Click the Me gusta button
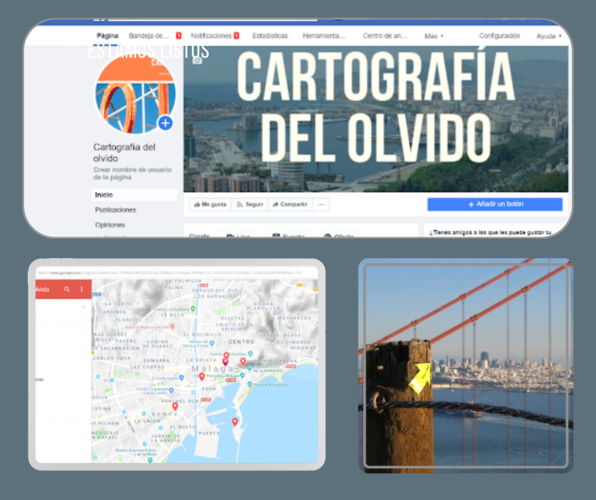 pyautogui.click(x=210, y=204)
